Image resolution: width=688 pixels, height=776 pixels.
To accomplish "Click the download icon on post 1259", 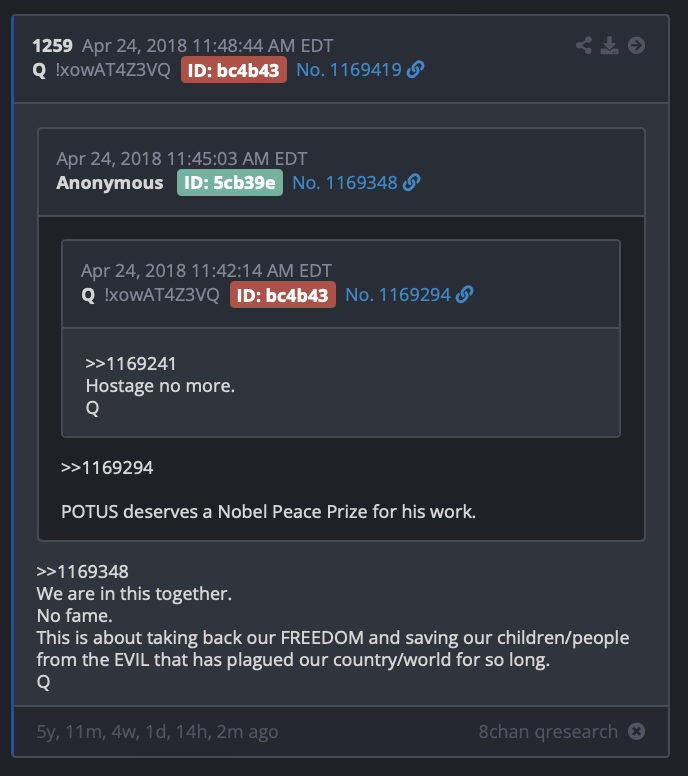I will pos(609,46).
